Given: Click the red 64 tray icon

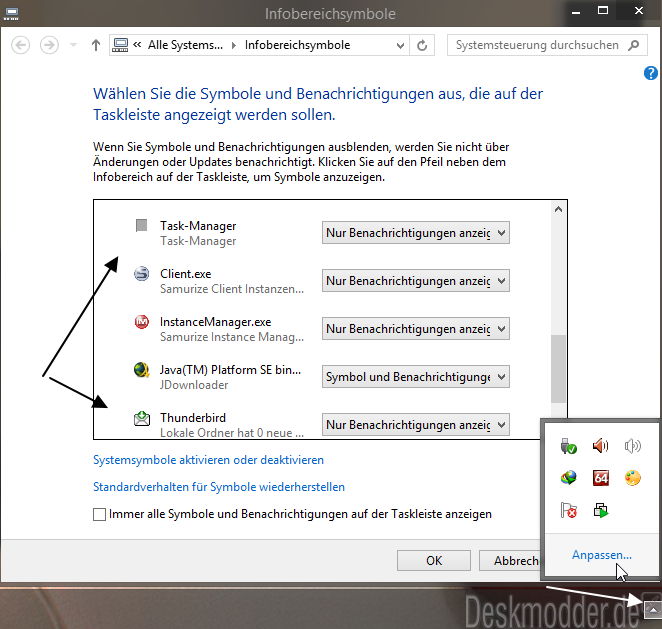Looking at the screenshot, I should click(600, 478).
